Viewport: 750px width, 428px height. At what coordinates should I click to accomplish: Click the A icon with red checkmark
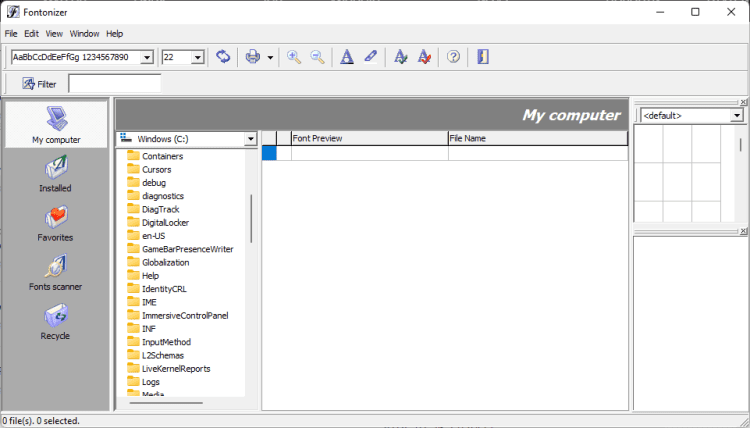pos(424,57)
